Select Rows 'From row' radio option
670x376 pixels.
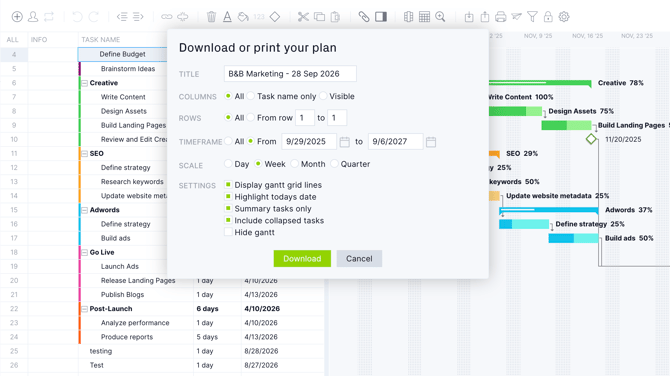tap(251, 117)
